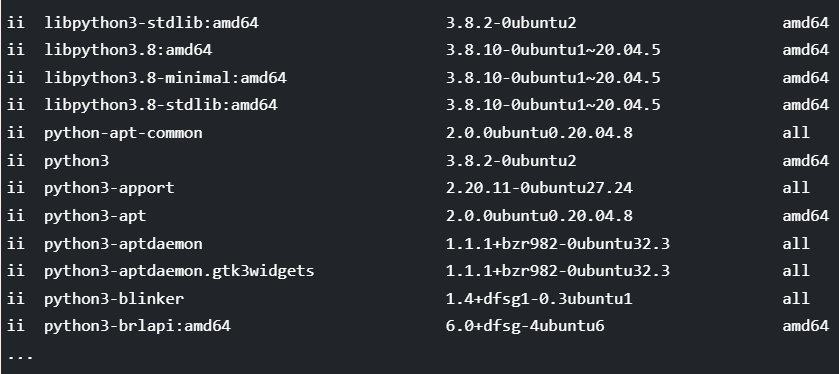The width and height of the screenshot is (839, 374).
Task: Click the python3-apt package name
Action: [95, 216]
